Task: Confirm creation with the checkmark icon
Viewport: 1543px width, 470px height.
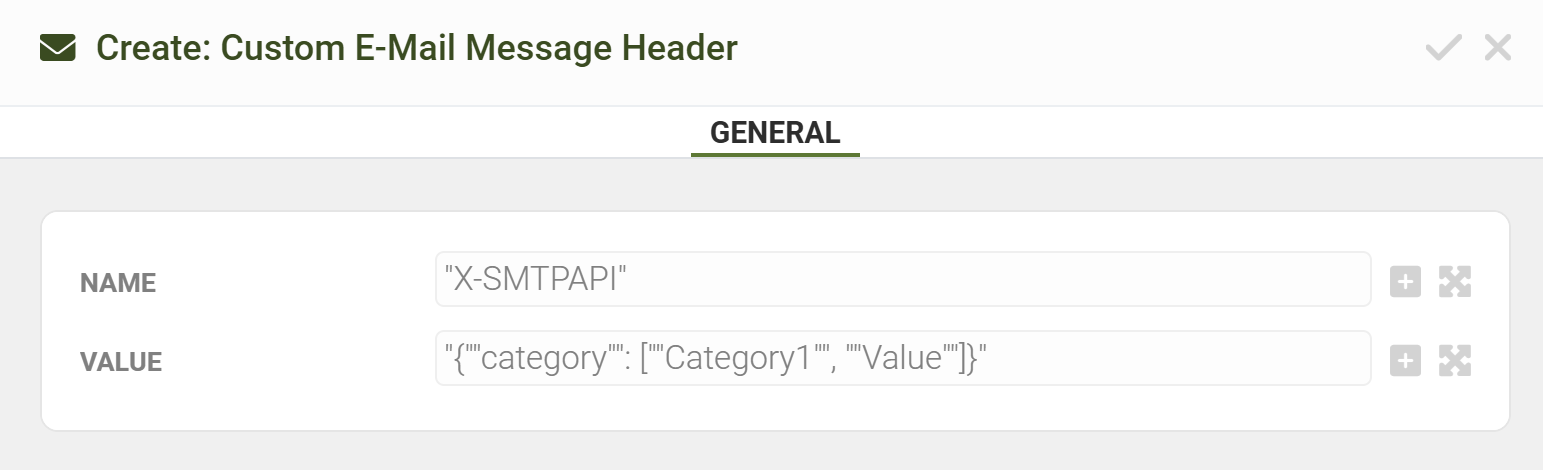Action: [x=1443, y=48]
